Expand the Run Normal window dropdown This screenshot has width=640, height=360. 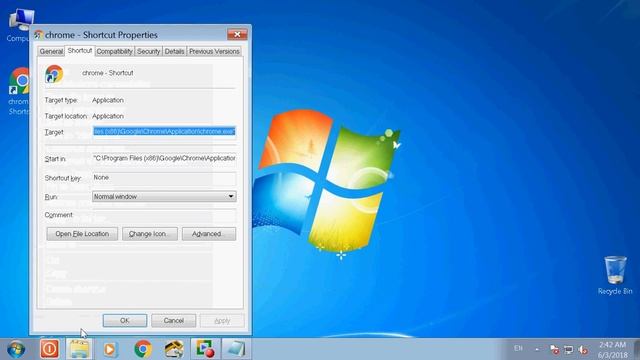[164, 196]
